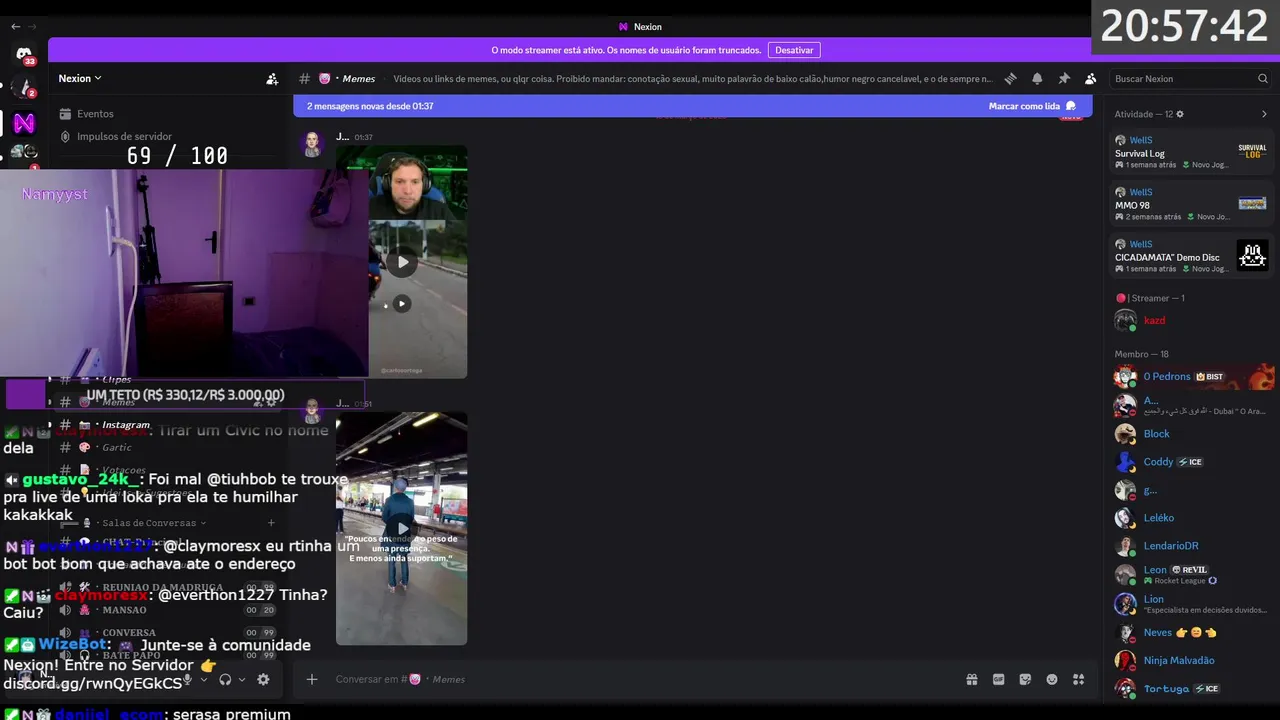Open member Tortuga profile
Screen dimensions: 1280x720
1191,689
